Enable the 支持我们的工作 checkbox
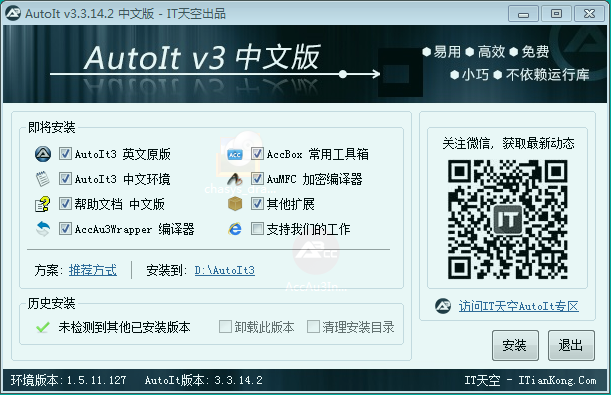611x395 pixels. coord(257,229)
